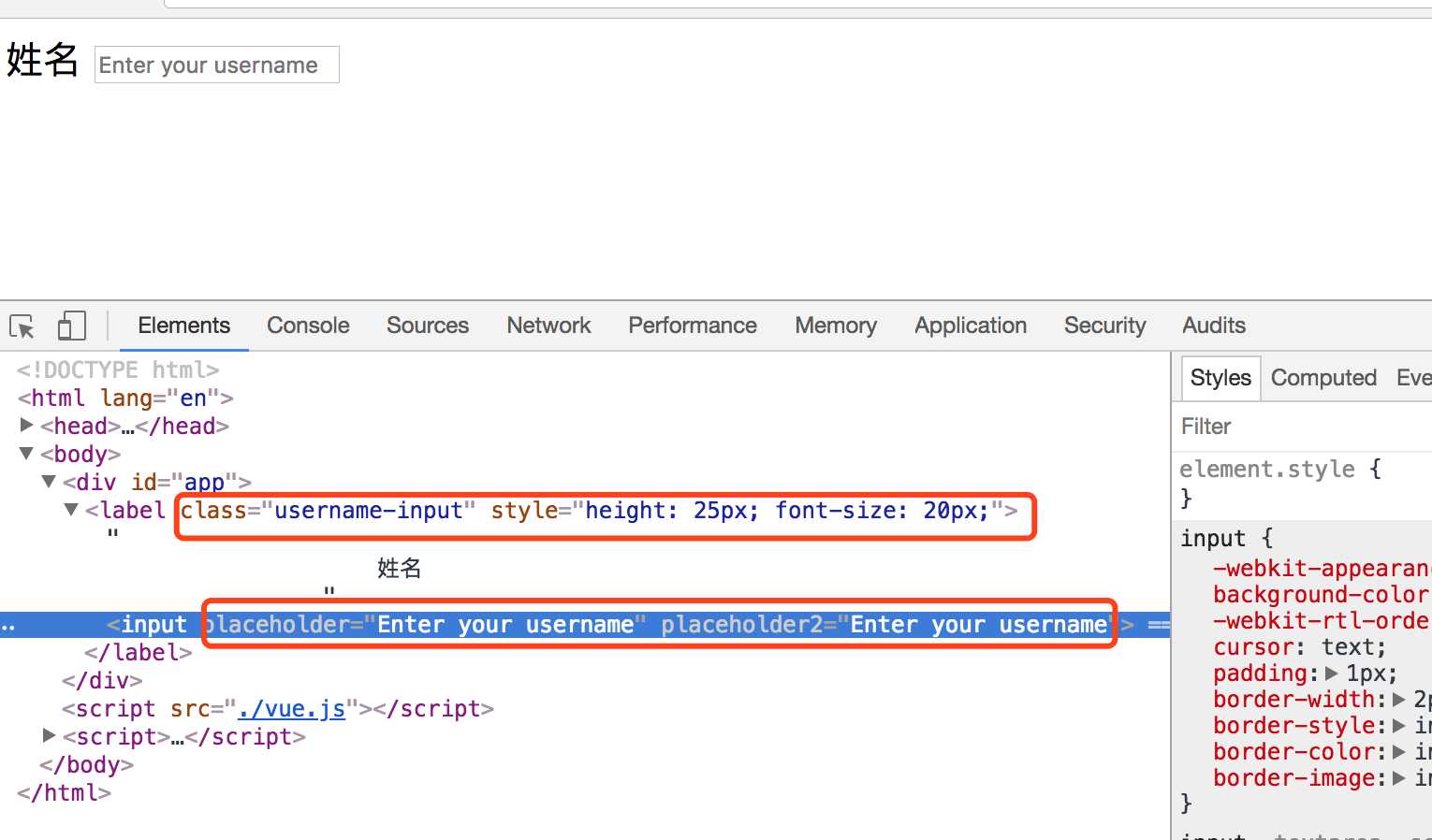
Task: Click the -webkit-rtl-ordering property
Action: click(1321, 621)
